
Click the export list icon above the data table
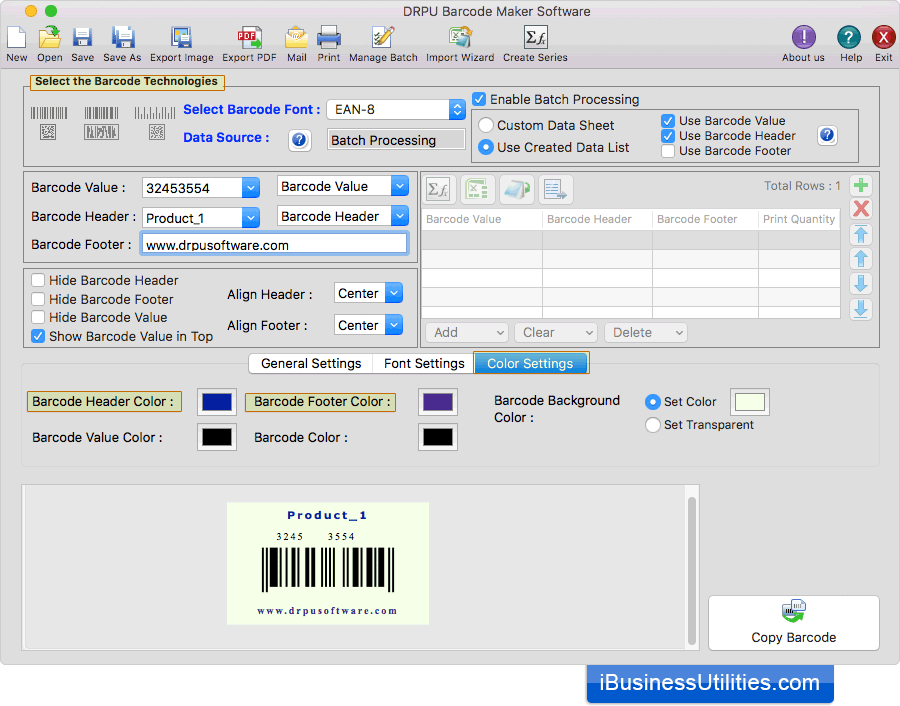point(554,189)
